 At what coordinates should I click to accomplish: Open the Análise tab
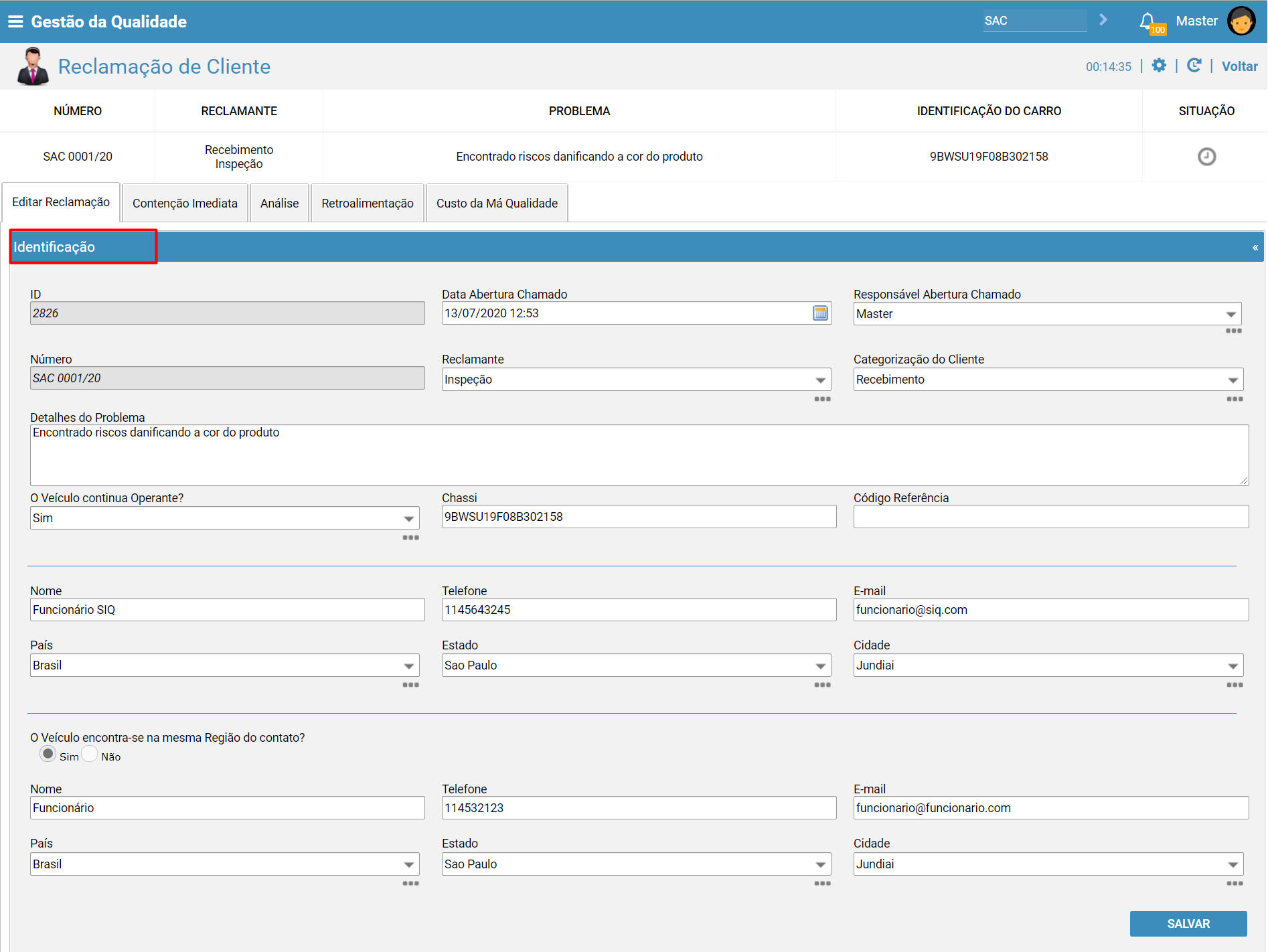pyautogui.click(x=279, y=204)
